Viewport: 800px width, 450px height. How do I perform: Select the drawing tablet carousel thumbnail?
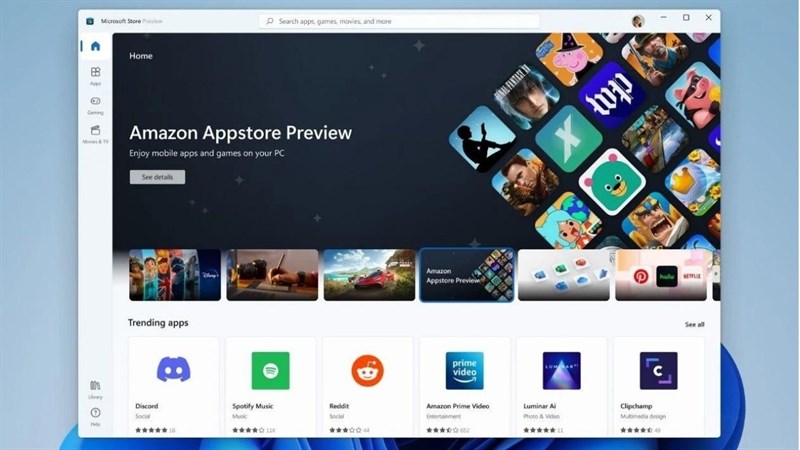pyautogui.click(x=272, y=275)
